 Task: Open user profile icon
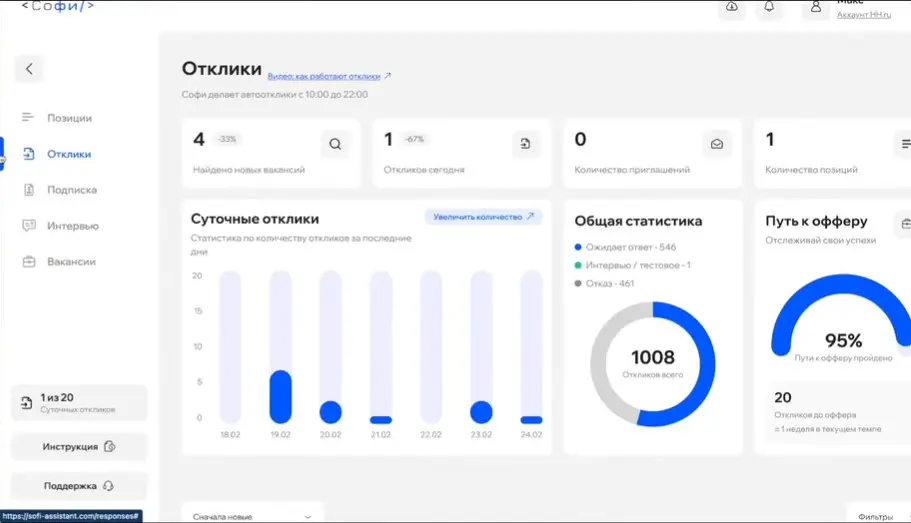(x=816, y=8)
